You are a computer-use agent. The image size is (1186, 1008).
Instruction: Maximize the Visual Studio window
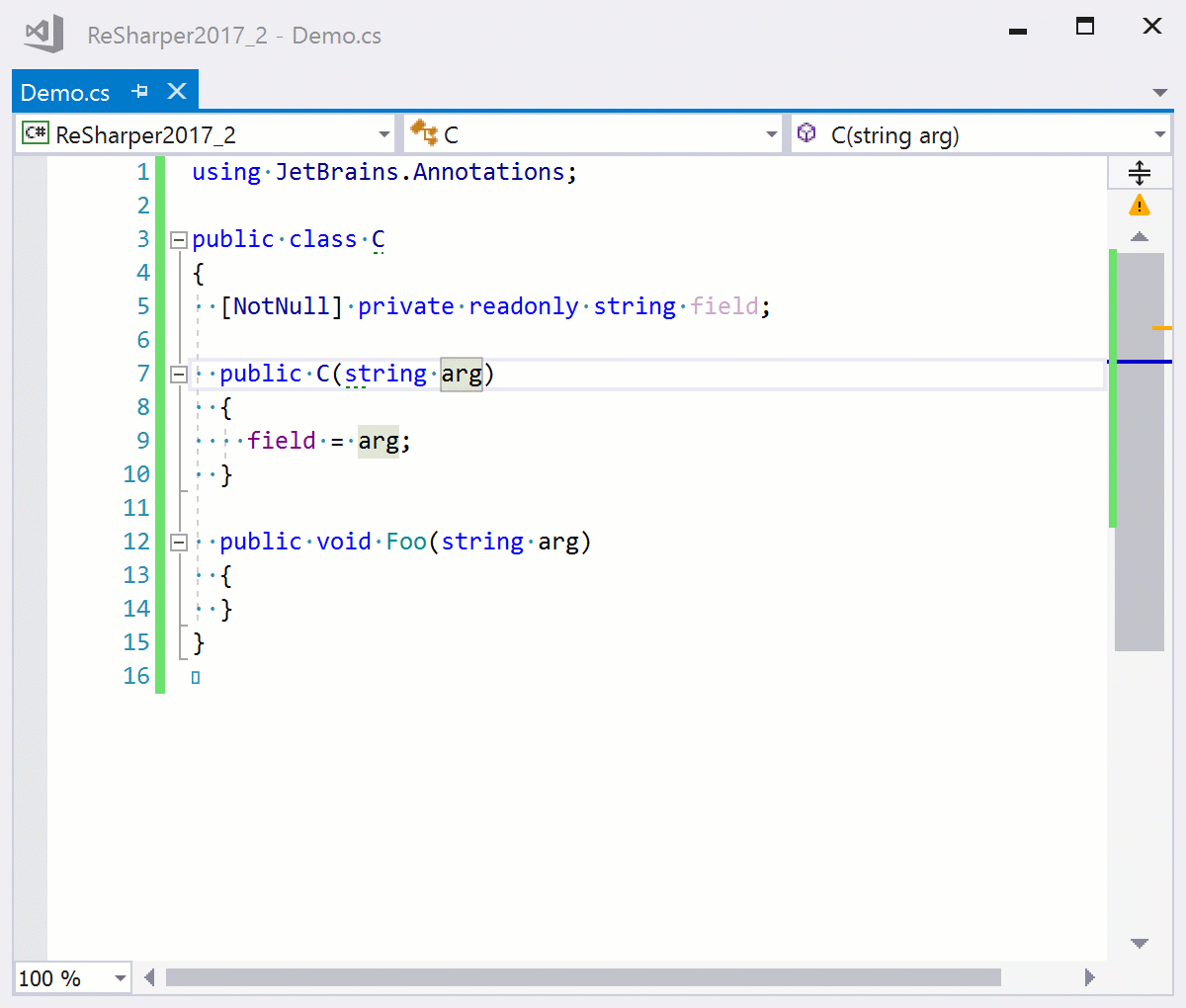coord(1085,27)
